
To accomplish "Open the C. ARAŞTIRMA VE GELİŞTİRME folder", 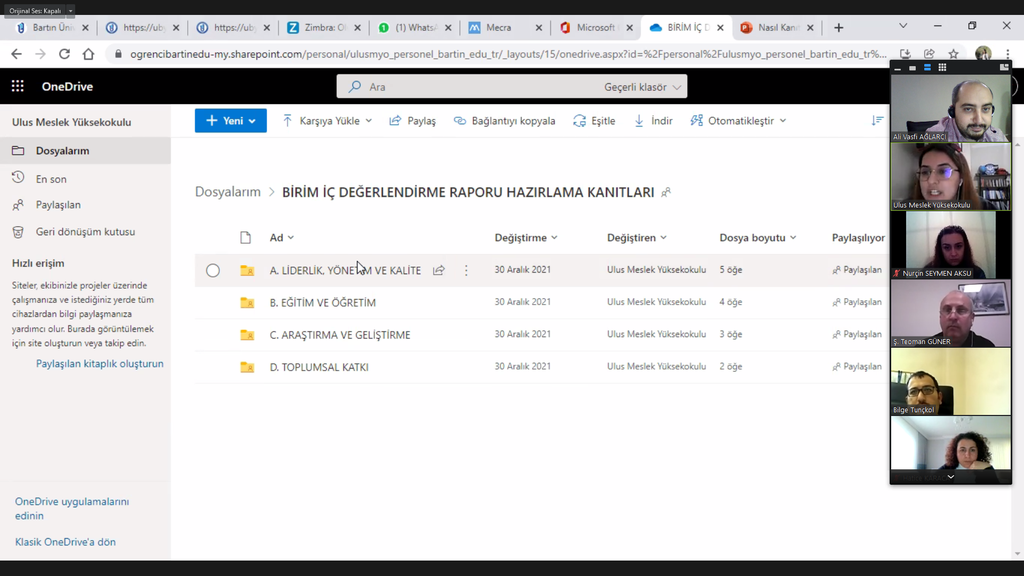I will pyautogui.click(x=339, y=335).
